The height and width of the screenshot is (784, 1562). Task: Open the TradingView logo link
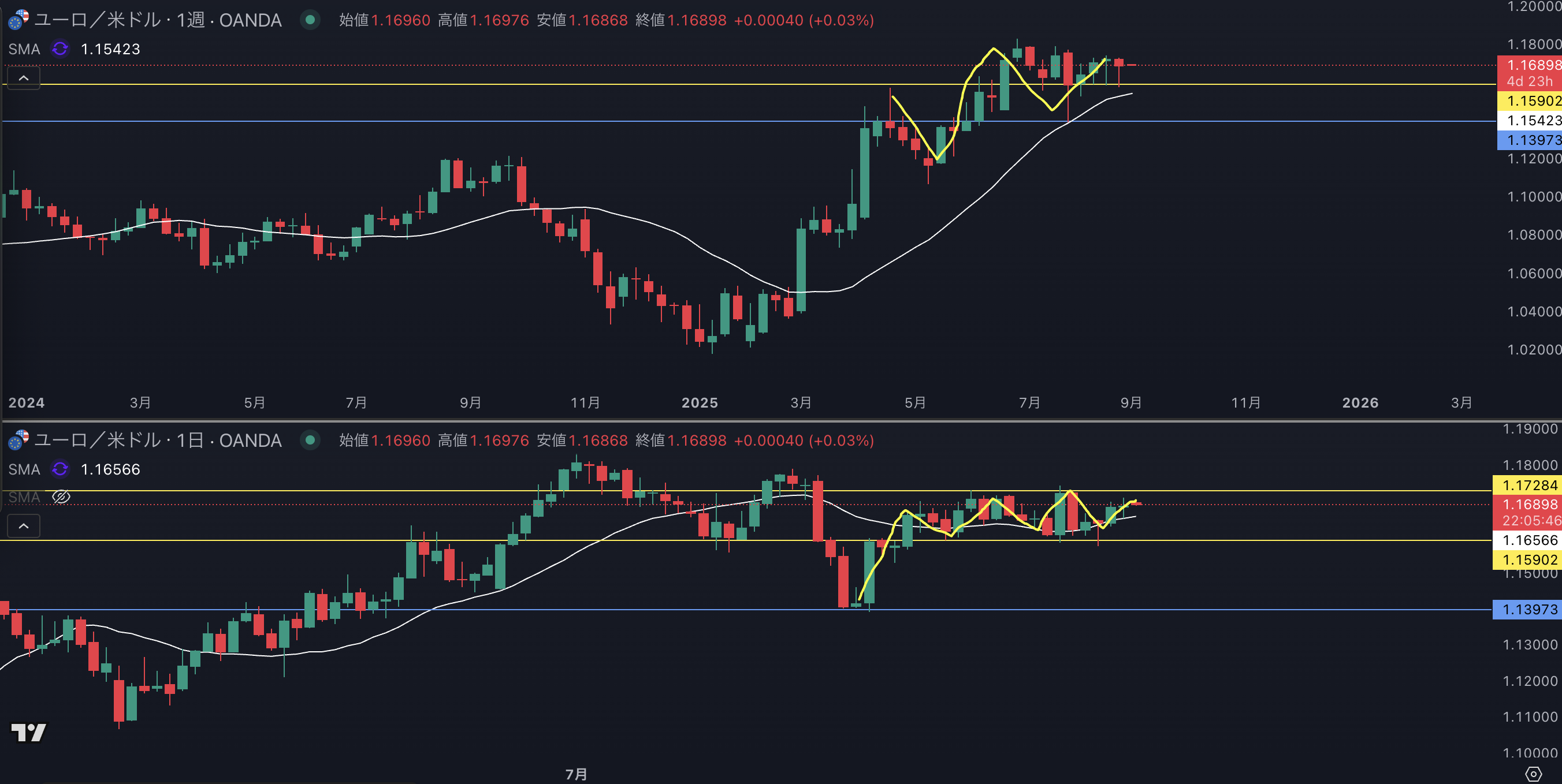(x=28, y=733)
